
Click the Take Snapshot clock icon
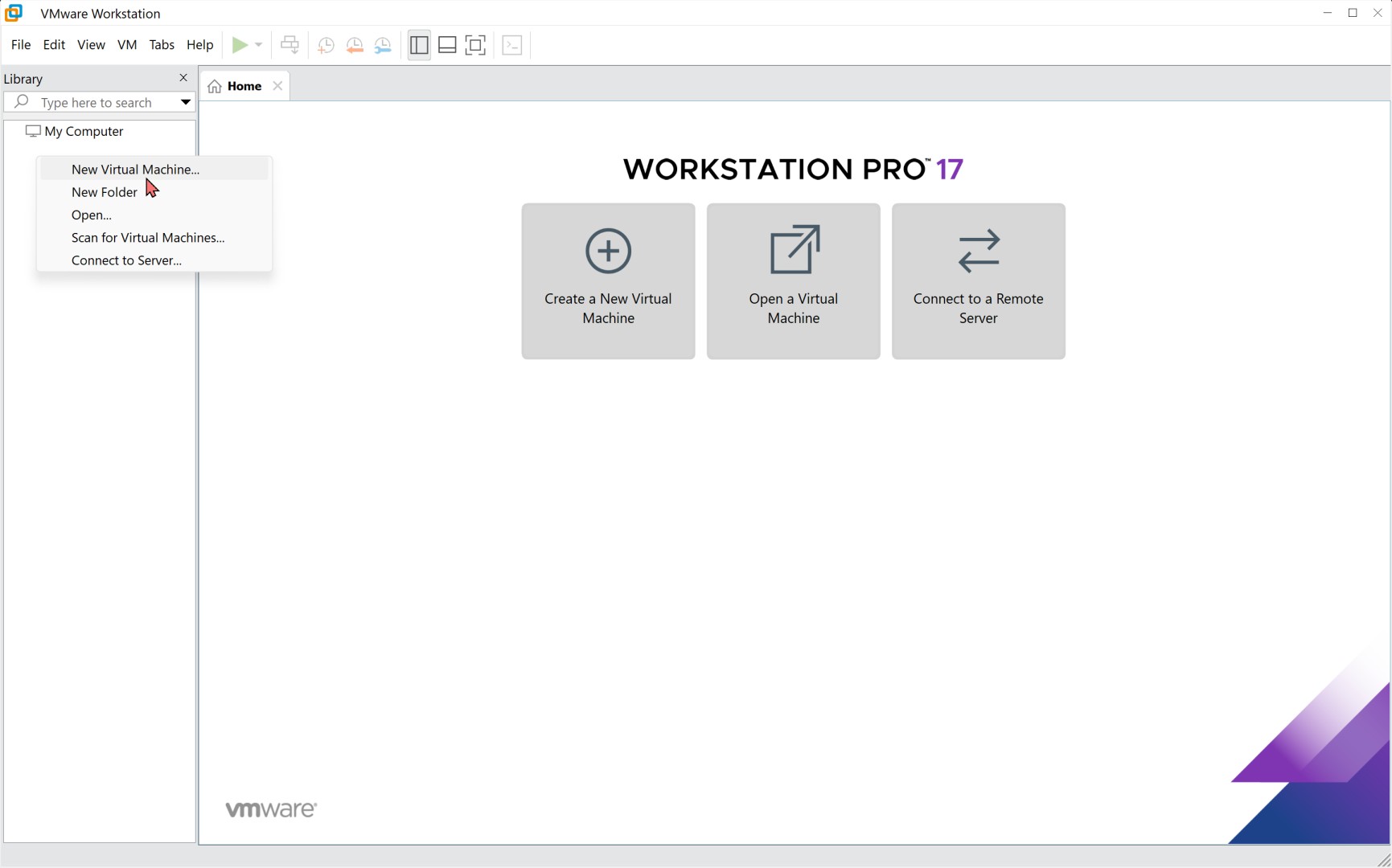point(326,46)
